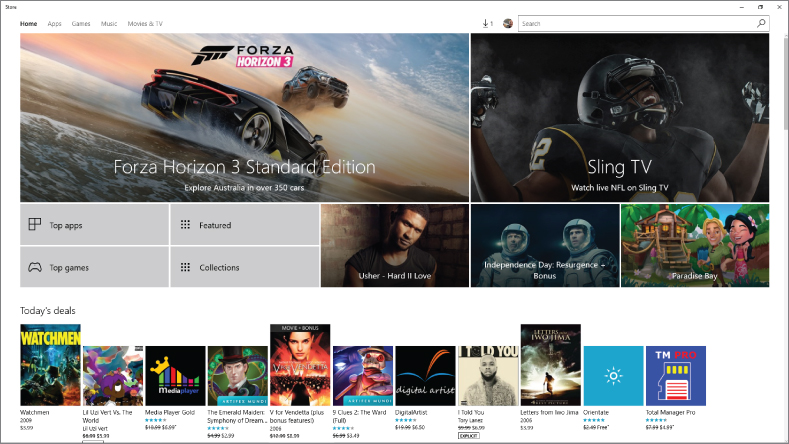Click the Collections dots icon
This screenshot has height=444, width=789.
(185, 267)
